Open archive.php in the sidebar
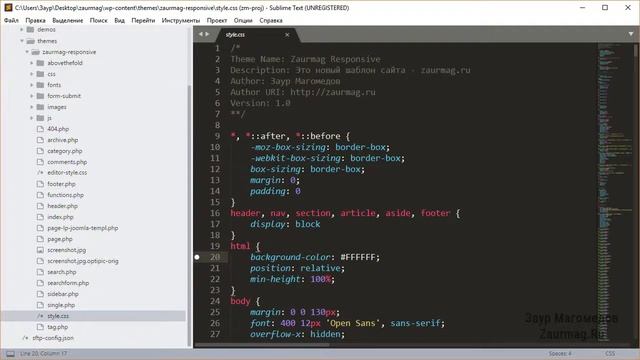Viewport: 640px width, 360px height. tap(62, 140)
